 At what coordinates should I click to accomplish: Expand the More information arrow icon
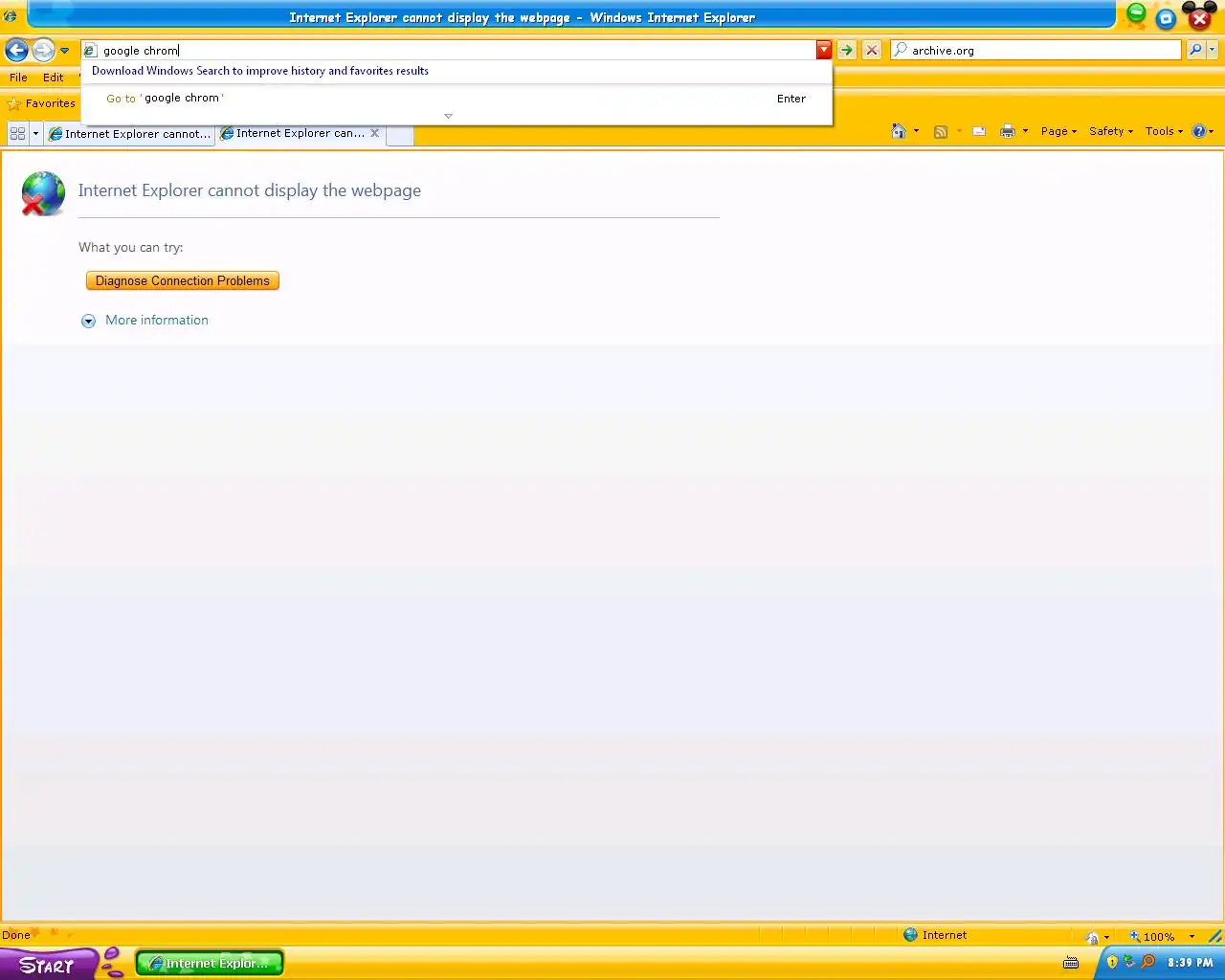click(88, 321)
